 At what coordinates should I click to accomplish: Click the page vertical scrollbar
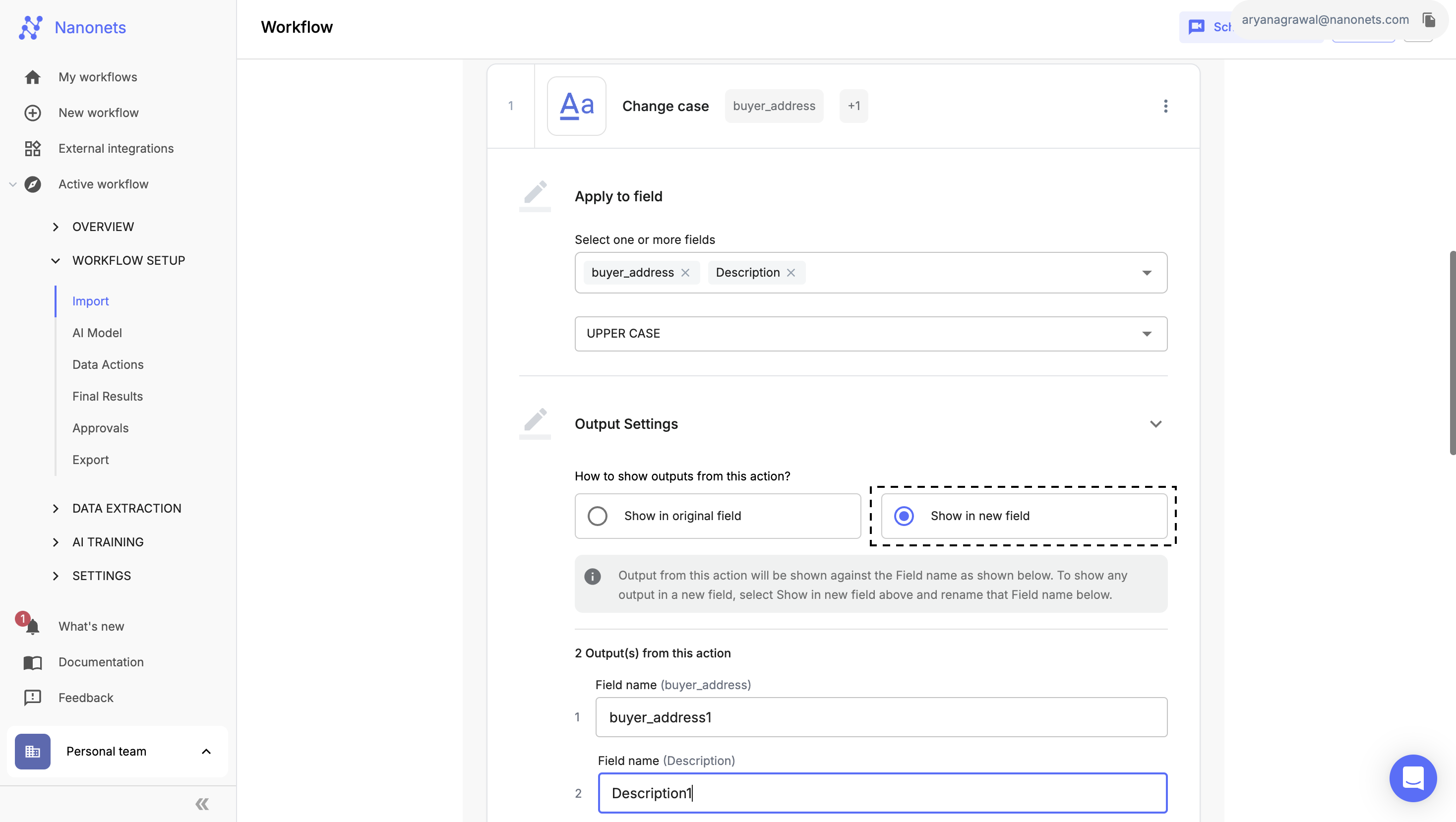(1452, 352)
